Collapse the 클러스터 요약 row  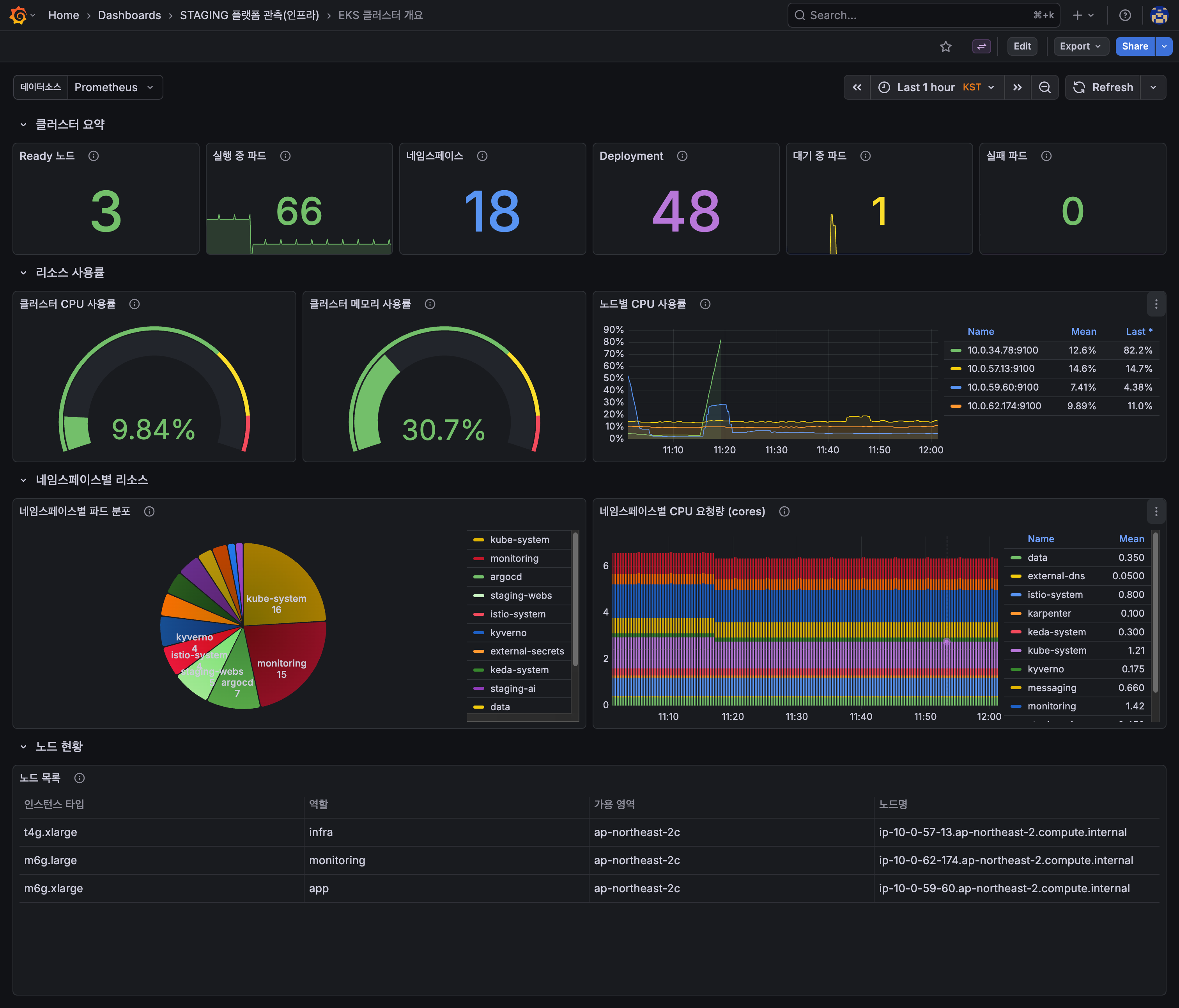pos(23,125)
